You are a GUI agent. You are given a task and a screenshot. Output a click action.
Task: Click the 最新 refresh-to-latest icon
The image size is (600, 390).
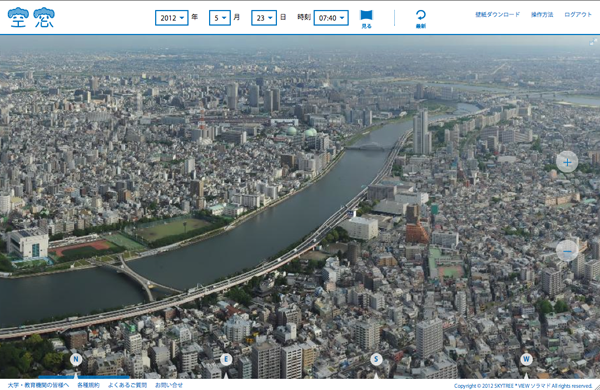[x=421, y=19]
